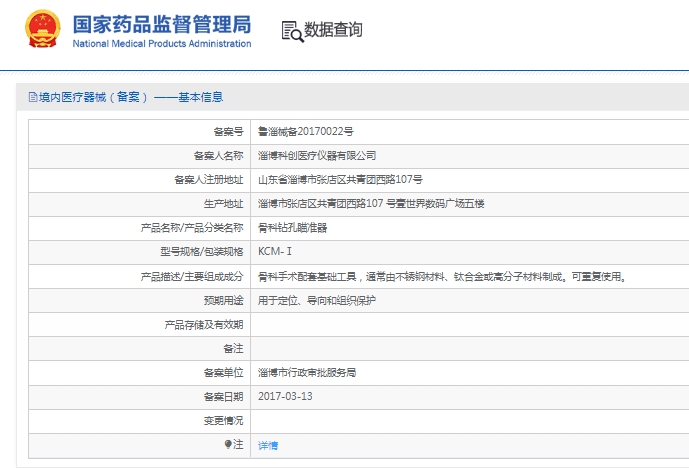Click the 生产地址 row label
The image size is (689, 468).
click(223, 203)
